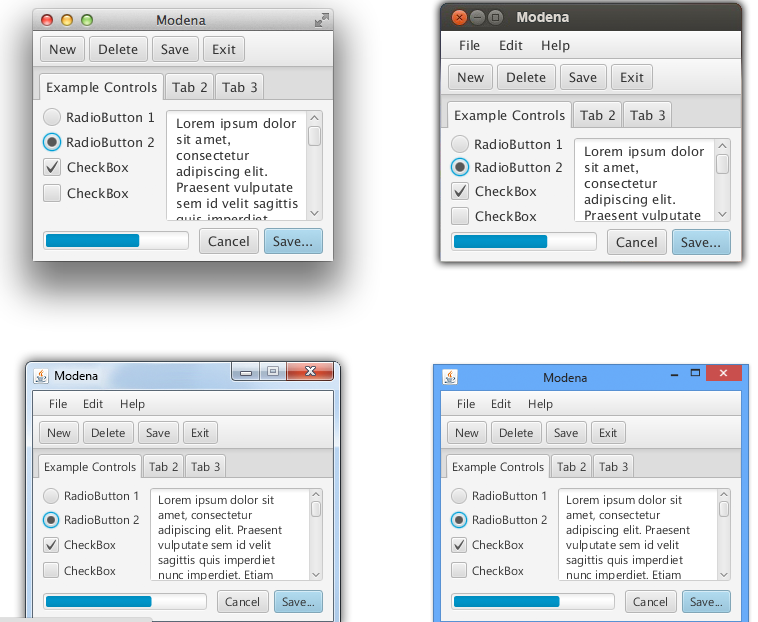758x622 pixels.
Task: Click the Java icon in Windows 8 Modena title bar
Action: click(450, 376)
